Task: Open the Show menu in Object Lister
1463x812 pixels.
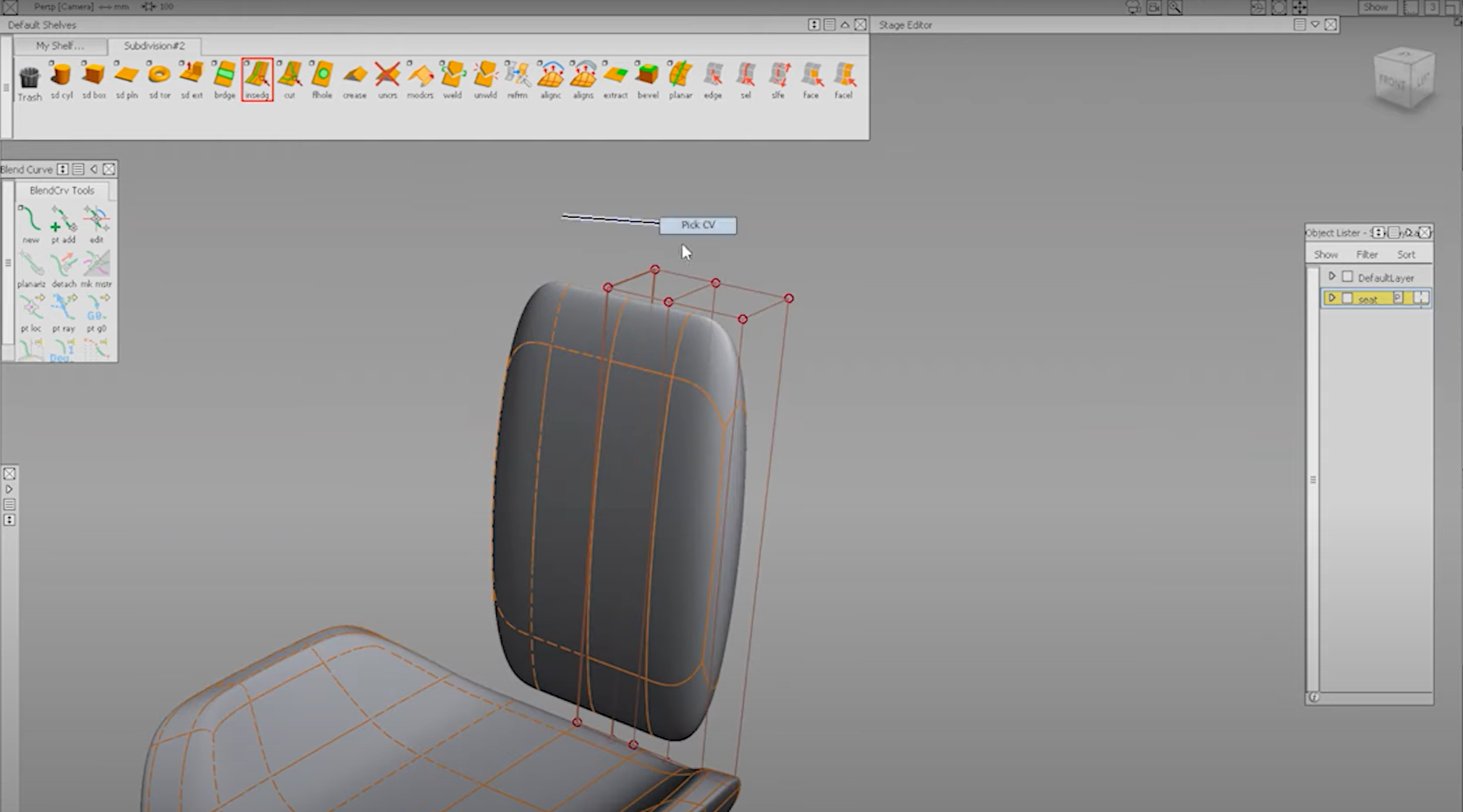Action: point(1326,255)
